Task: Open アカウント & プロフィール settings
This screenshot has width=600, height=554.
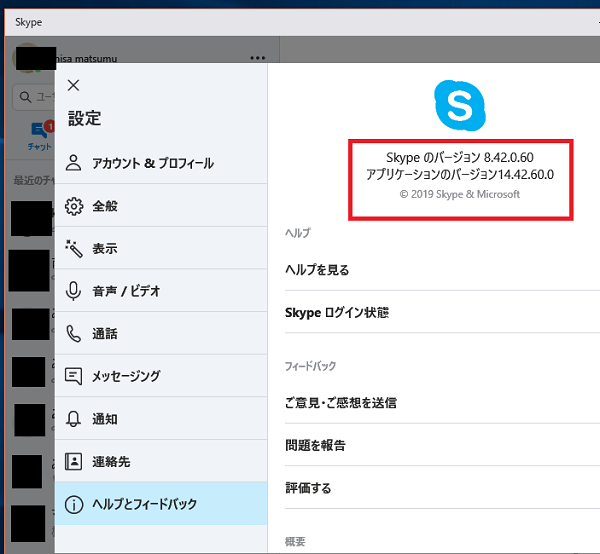Action: click(161, 163)
